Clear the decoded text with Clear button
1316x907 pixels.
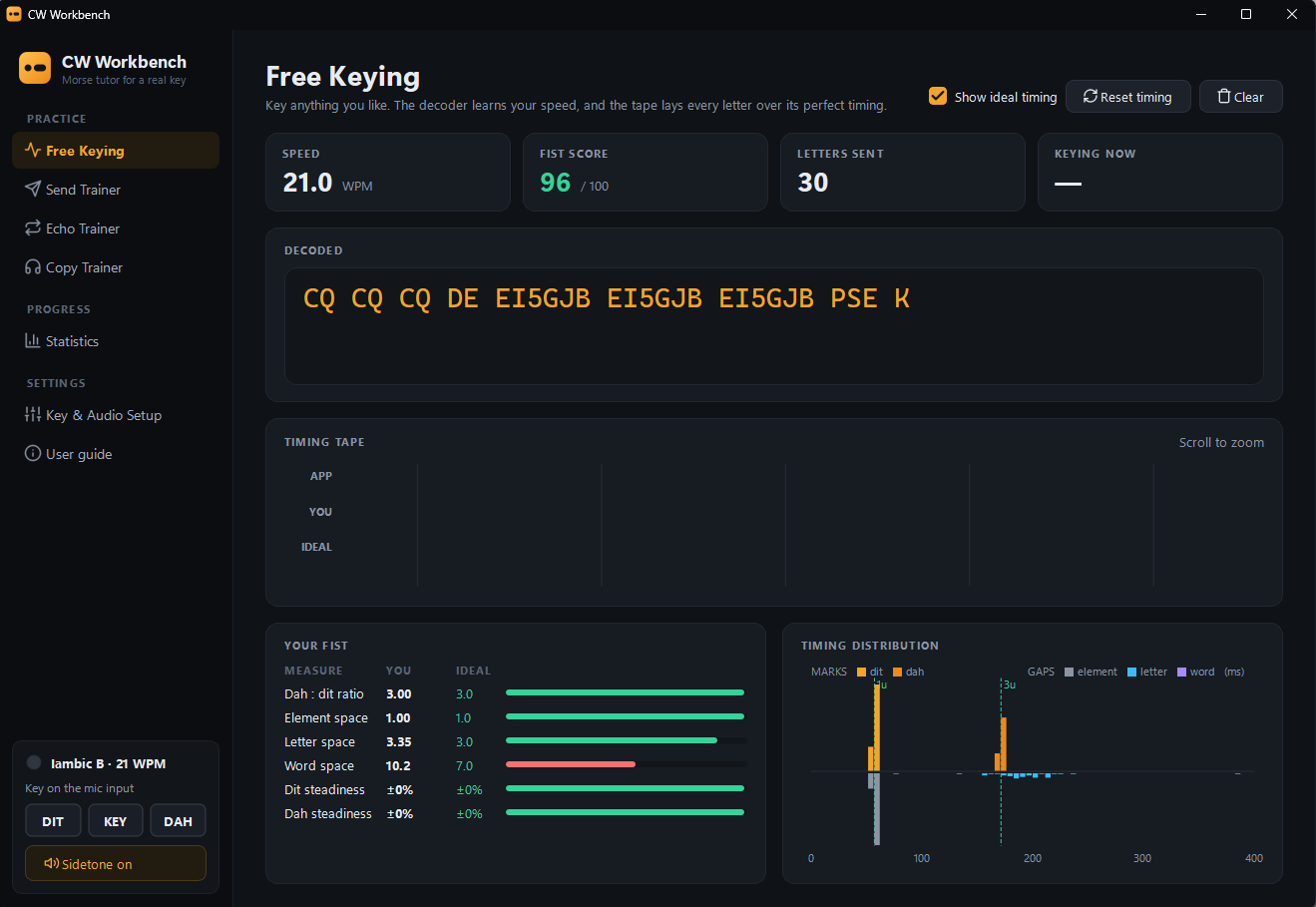1241,97
